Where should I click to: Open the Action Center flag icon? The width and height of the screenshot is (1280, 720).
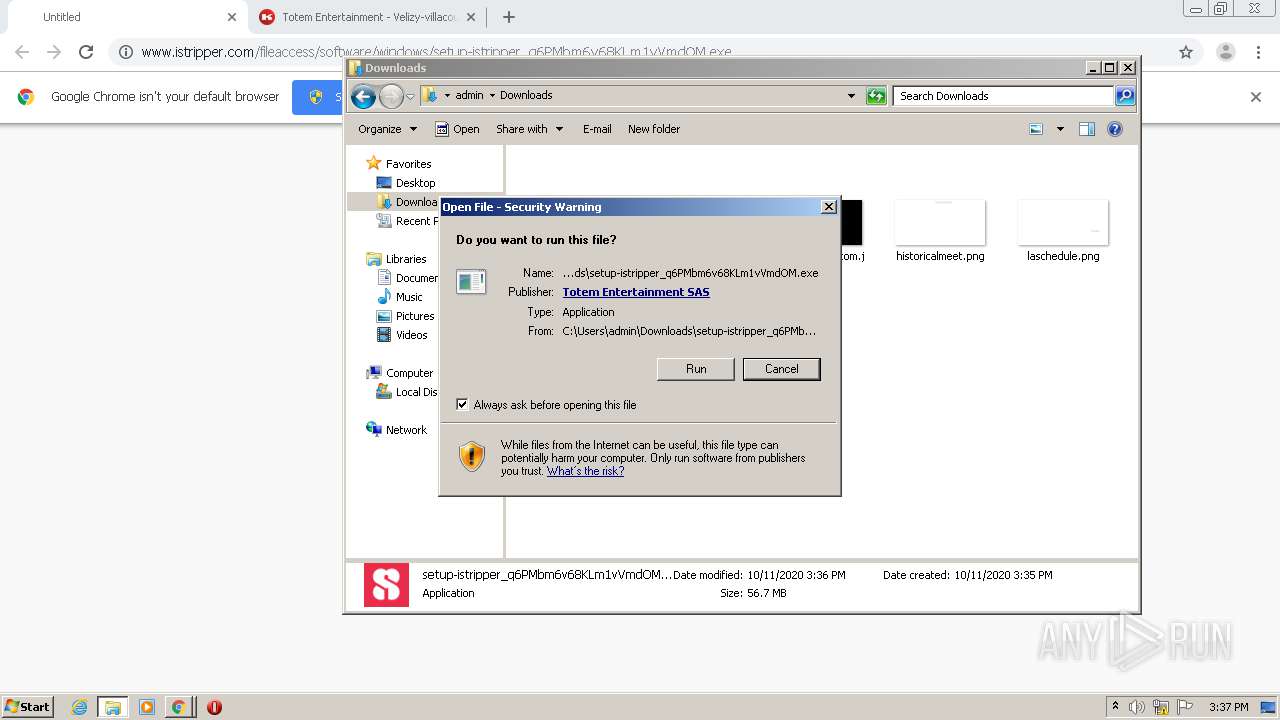1184,707
